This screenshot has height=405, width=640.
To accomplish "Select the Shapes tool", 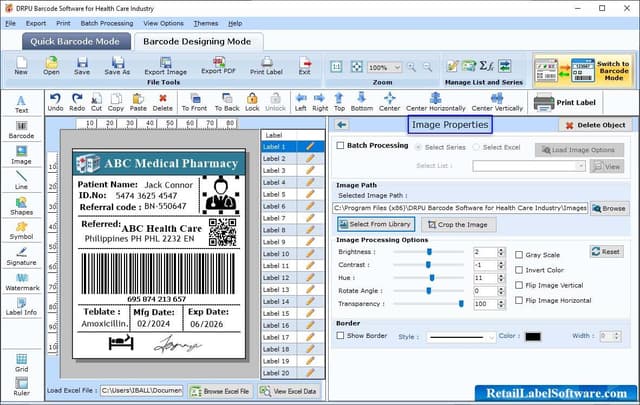I will click(x=21, y=203).
